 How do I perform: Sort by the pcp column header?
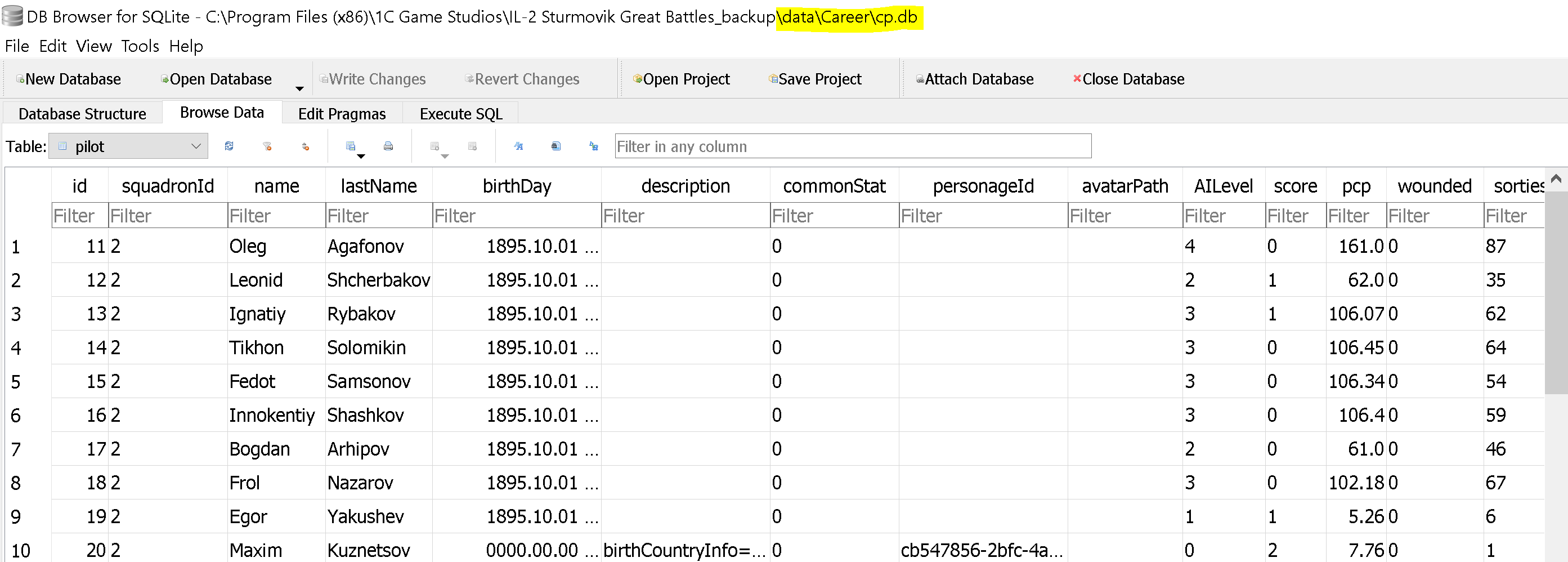coord(1356,186)
